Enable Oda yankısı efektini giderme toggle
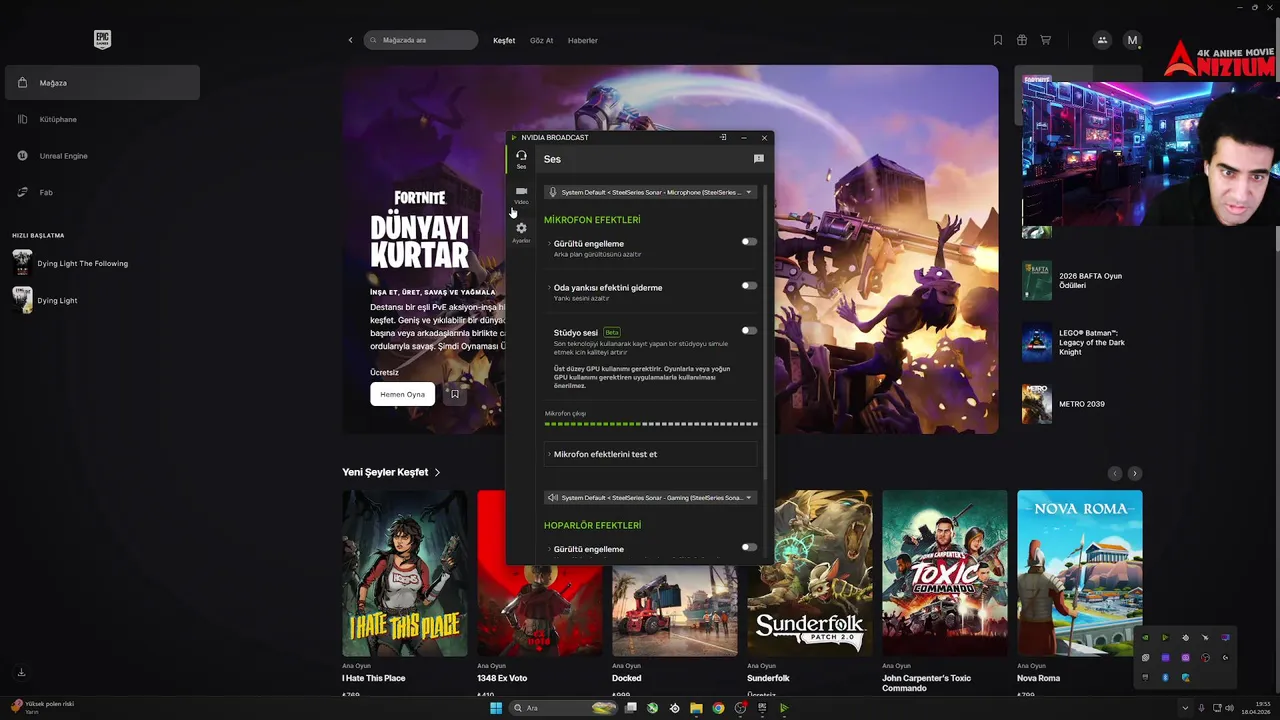1280x720 pixels. [749, 286]
